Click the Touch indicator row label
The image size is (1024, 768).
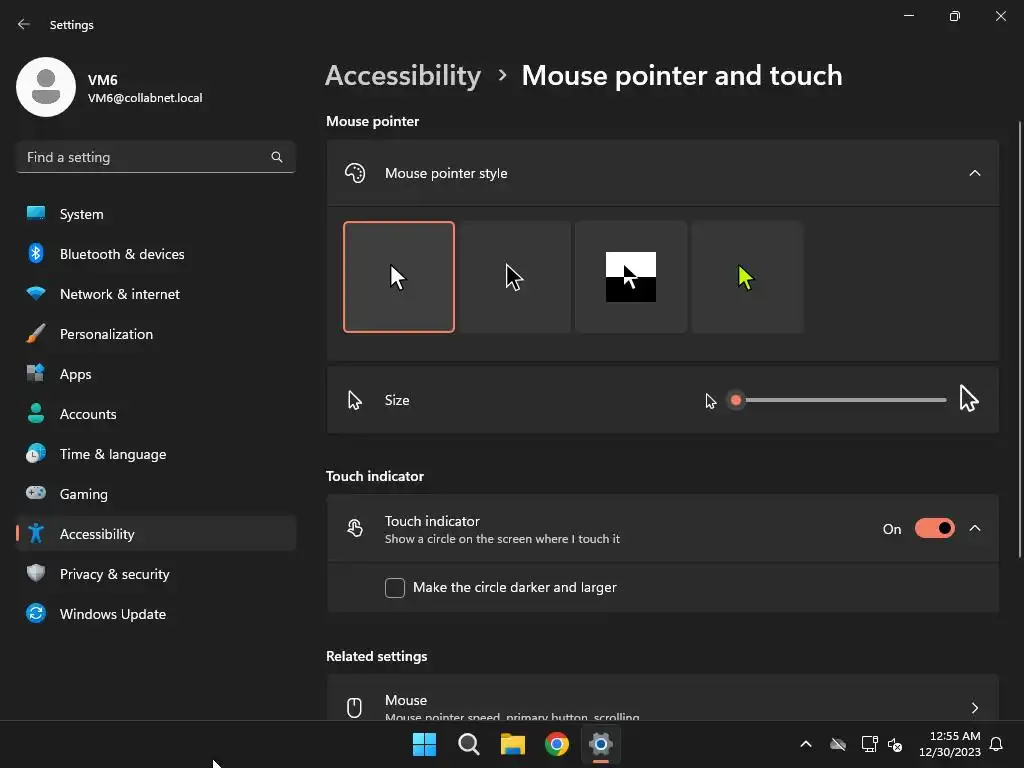[432, 521]
